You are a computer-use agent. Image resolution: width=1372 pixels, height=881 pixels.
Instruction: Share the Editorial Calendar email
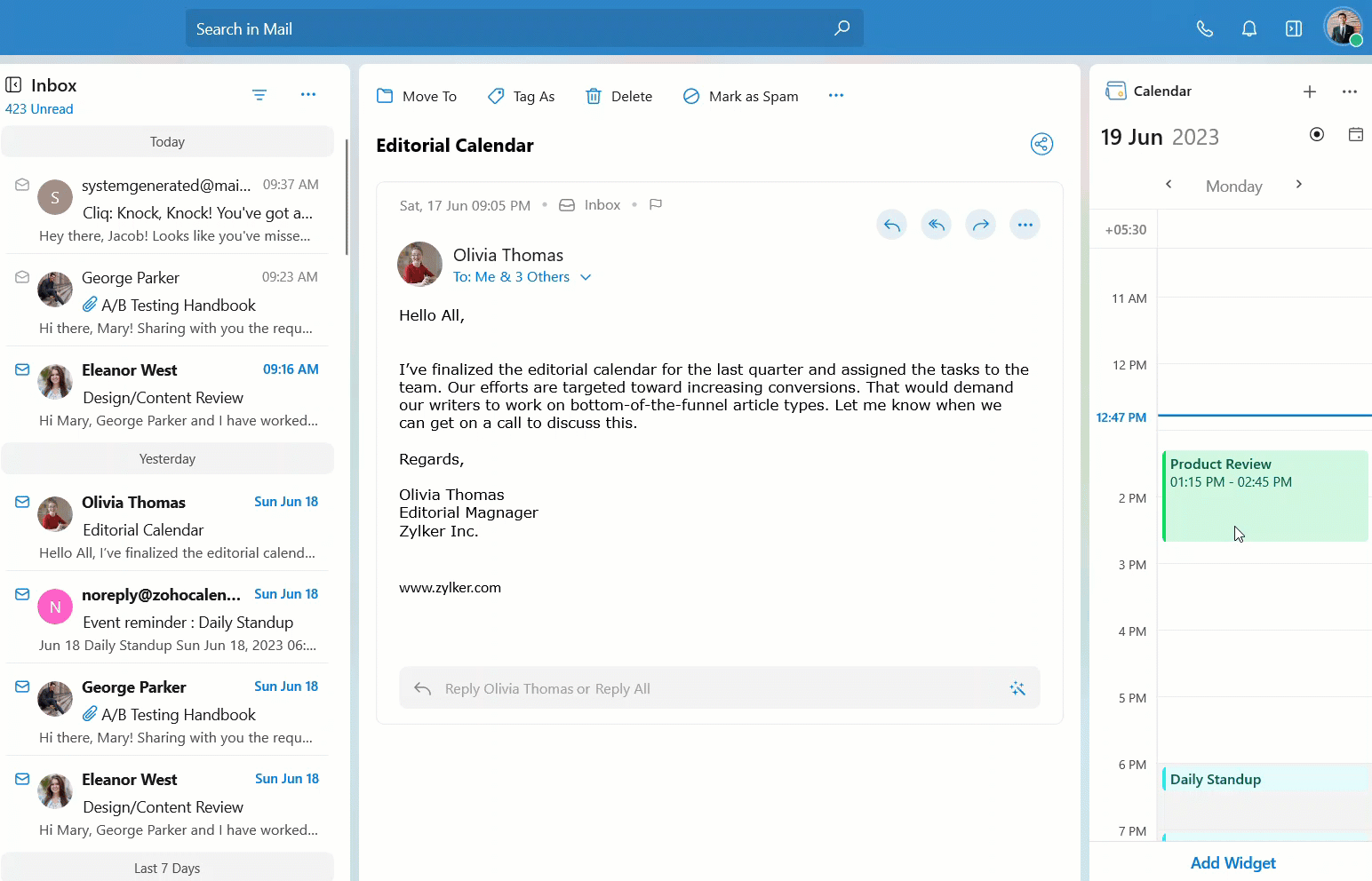click(x=1041, y=144)
